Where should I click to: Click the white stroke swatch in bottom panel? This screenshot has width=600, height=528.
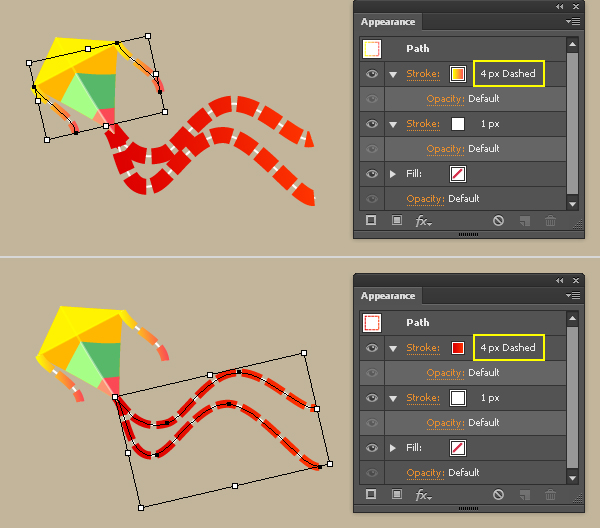click(458, 398)
